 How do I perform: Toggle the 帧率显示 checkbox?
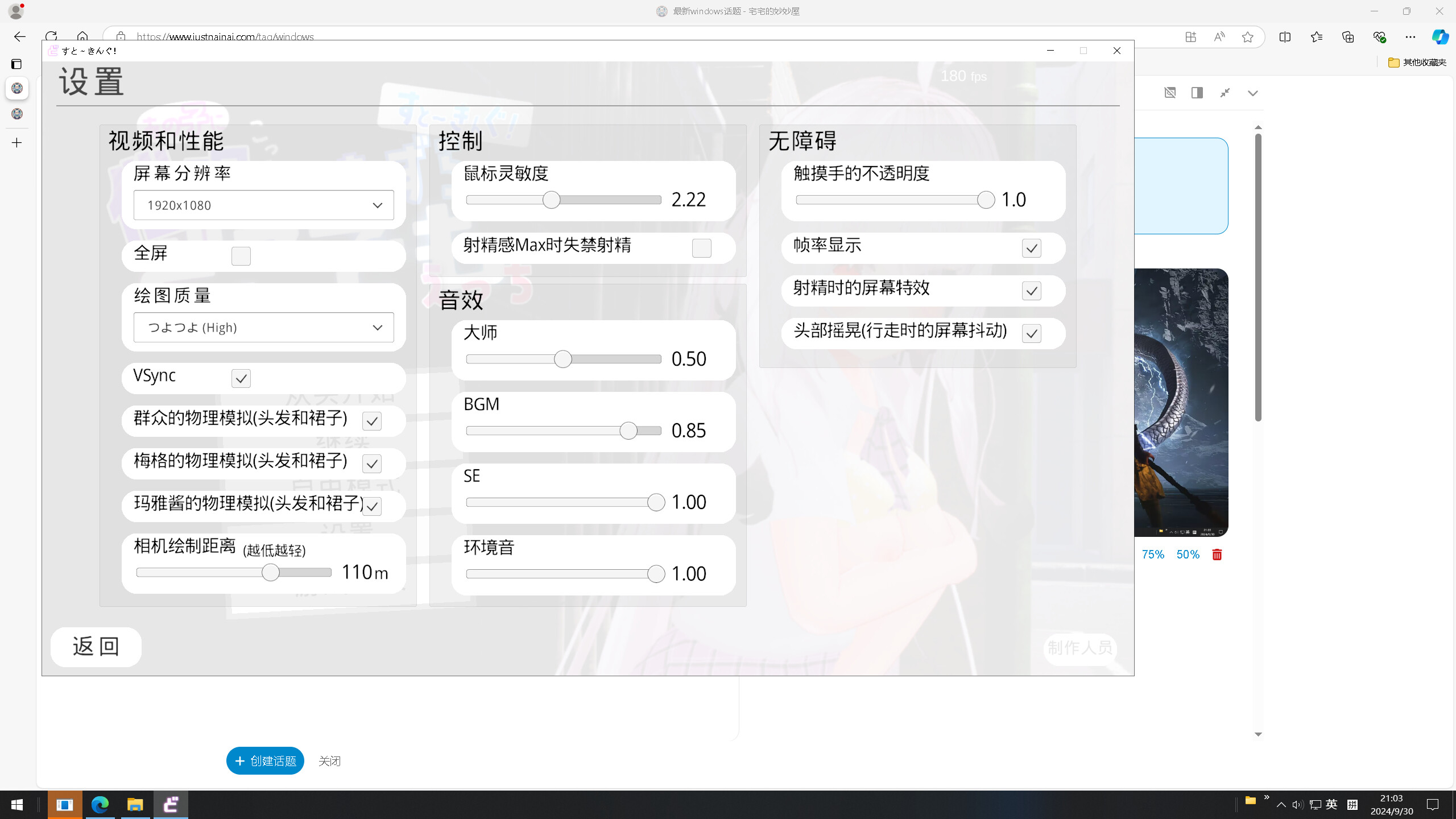click(1032, 248)
